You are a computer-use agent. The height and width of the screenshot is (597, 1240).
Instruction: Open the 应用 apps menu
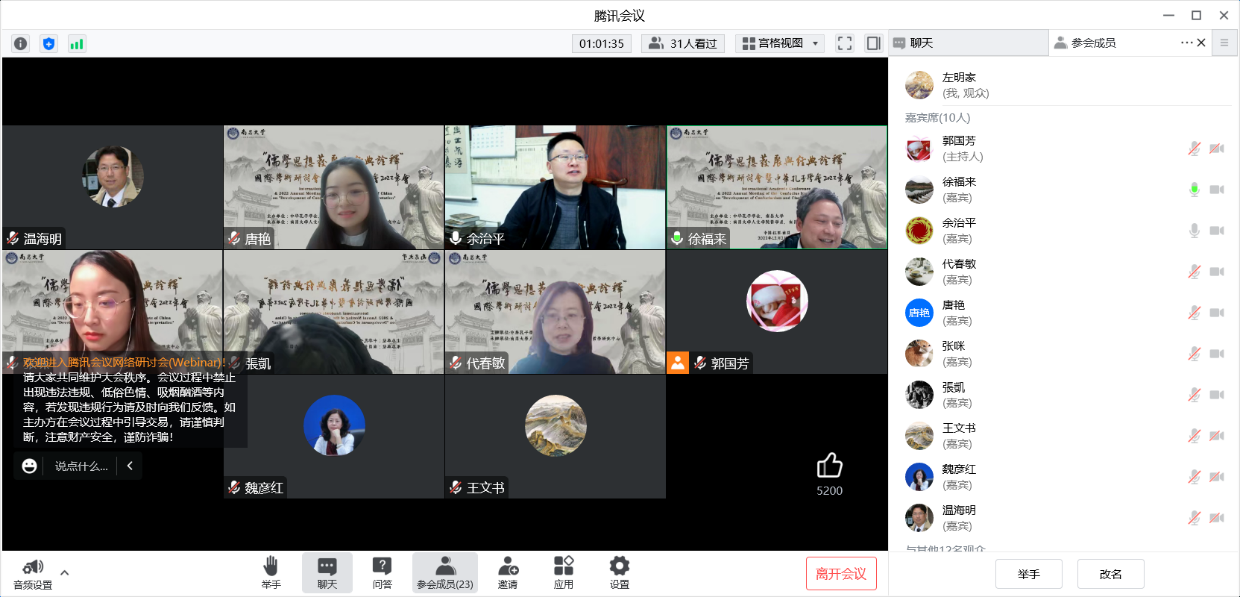tap(564, 573)
